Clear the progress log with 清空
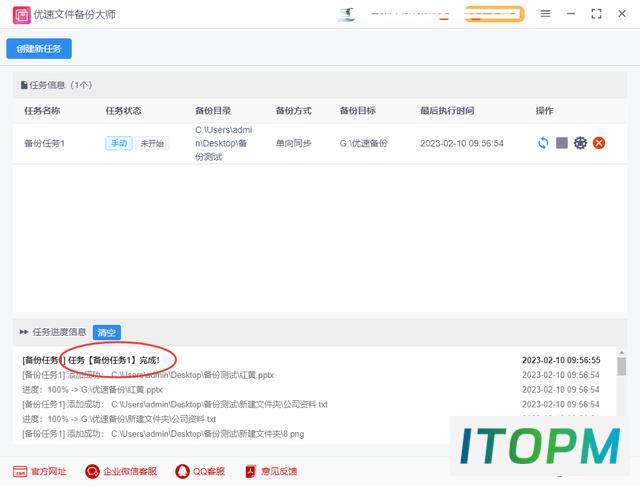Screen dimensions: 640x486 tap(107, 332)
